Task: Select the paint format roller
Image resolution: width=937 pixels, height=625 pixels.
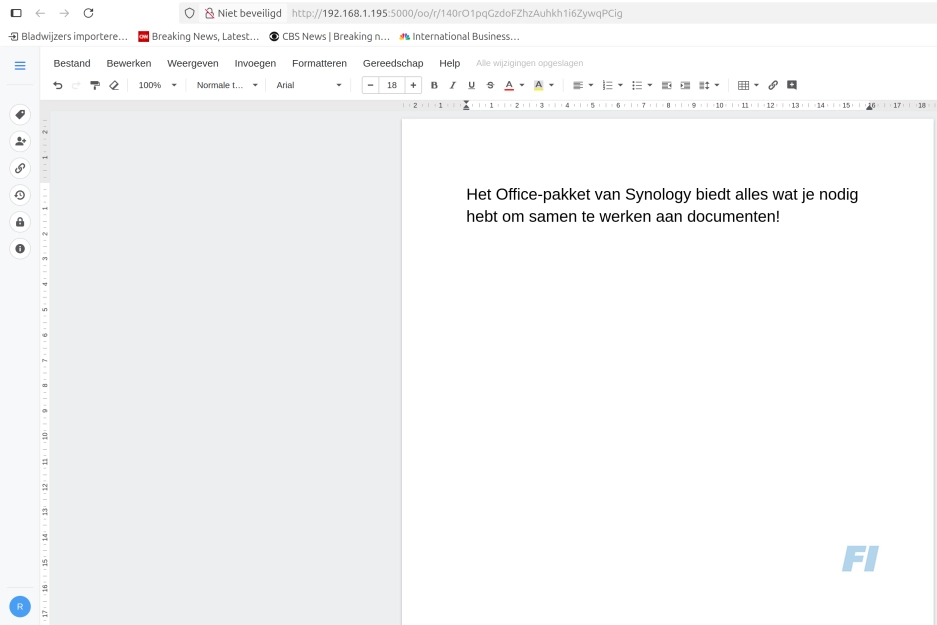Action: click(94, 85)
